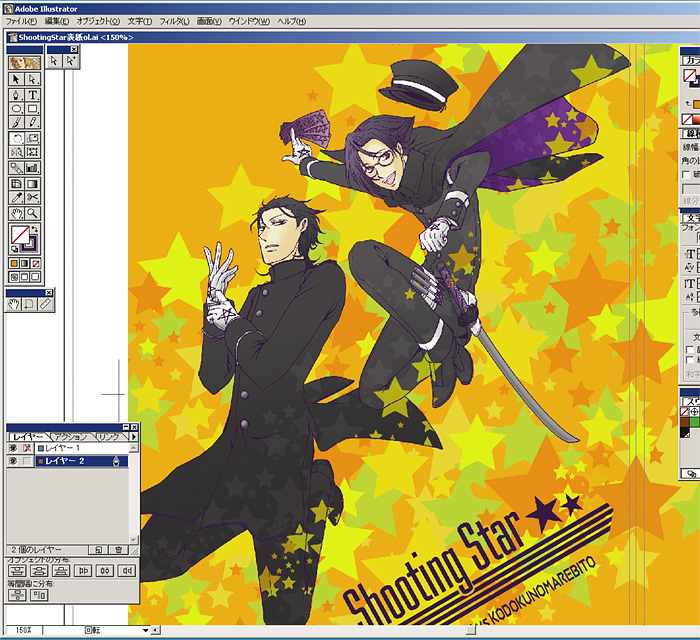
Task: Select the Type tool
Action: pos(32,95)
